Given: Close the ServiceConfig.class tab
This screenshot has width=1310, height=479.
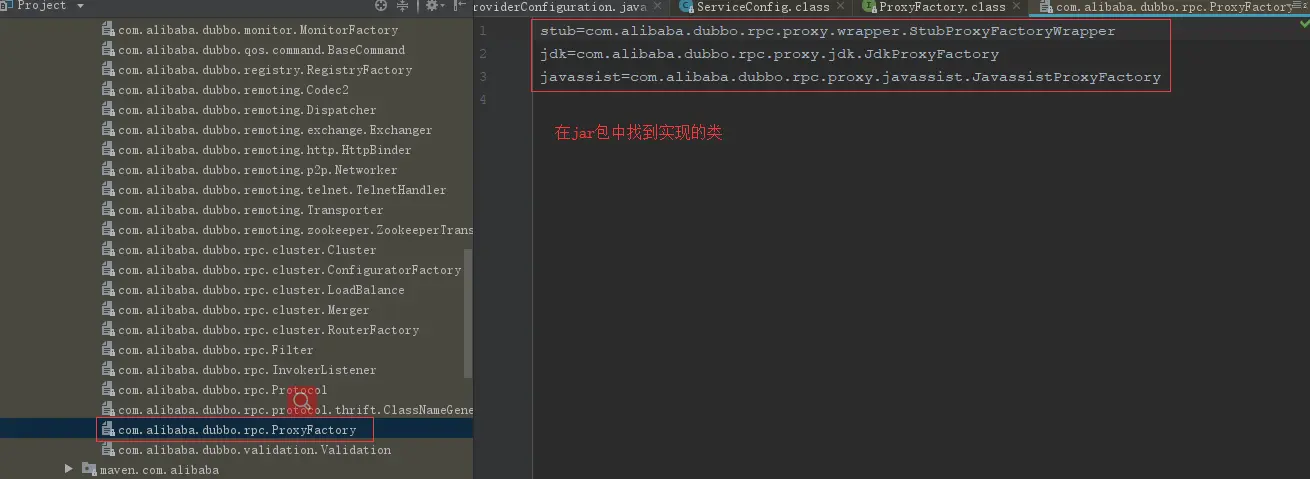Looking at the screenshot, I should point(841,7).
